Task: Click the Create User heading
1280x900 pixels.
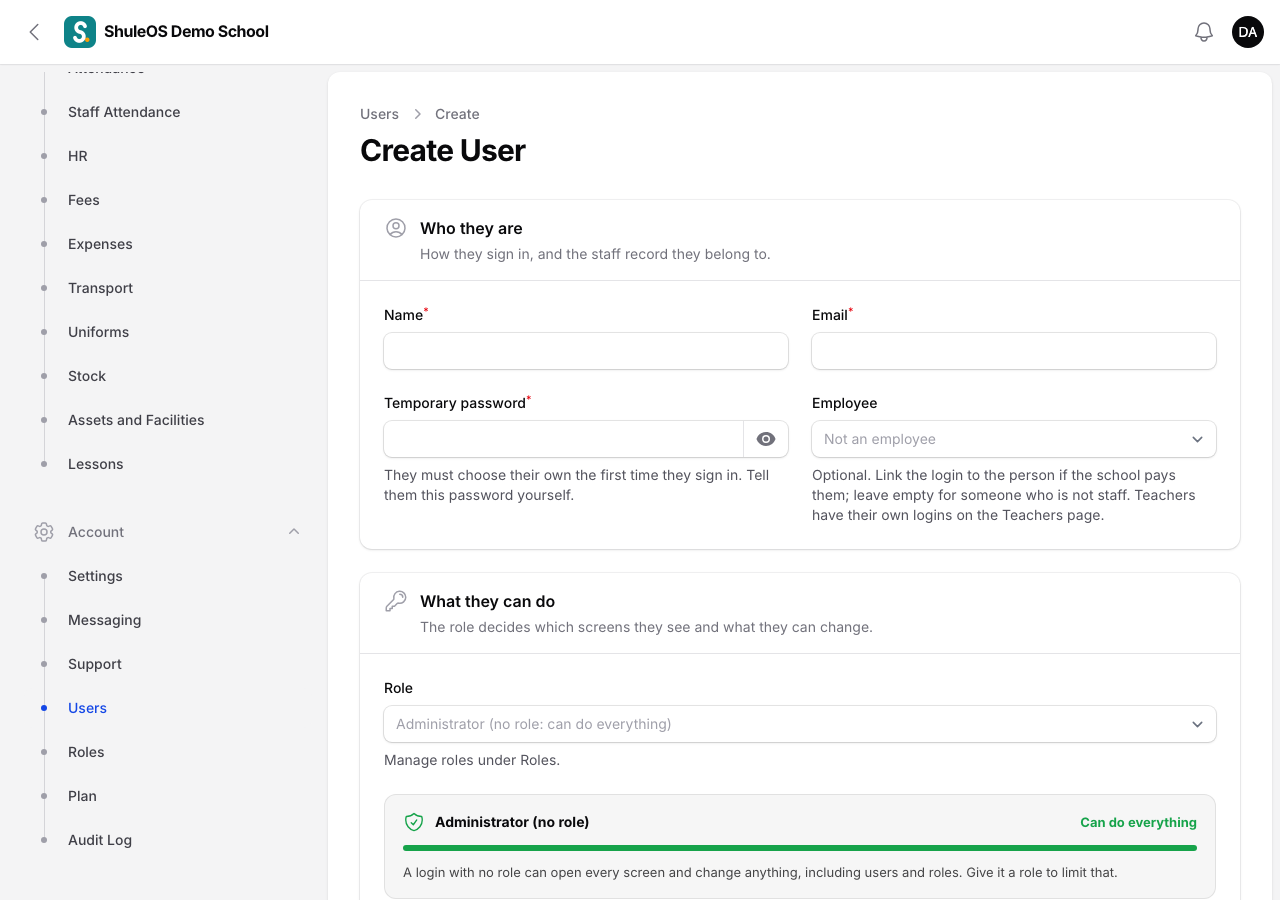Action: [443, 151]
